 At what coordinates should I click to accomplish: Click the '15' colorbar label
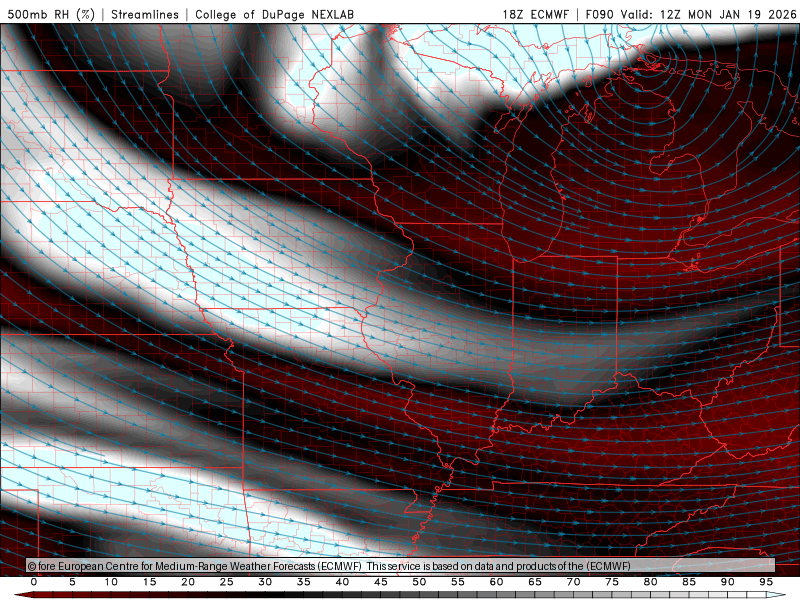tap(149, 582)
